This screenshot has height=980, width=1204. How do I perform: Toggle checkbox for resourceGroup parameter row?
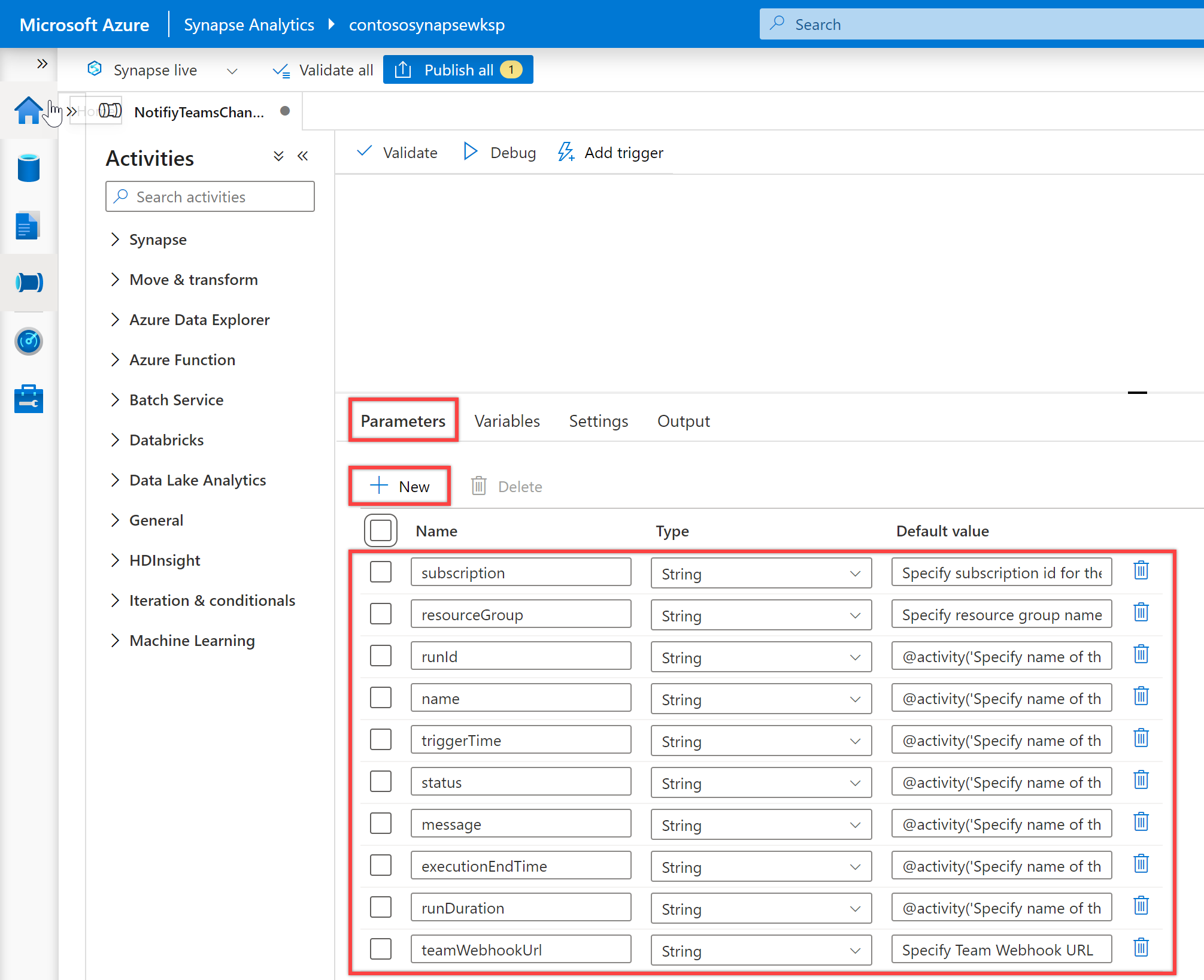pyautogui.click(x=382, y=614)
